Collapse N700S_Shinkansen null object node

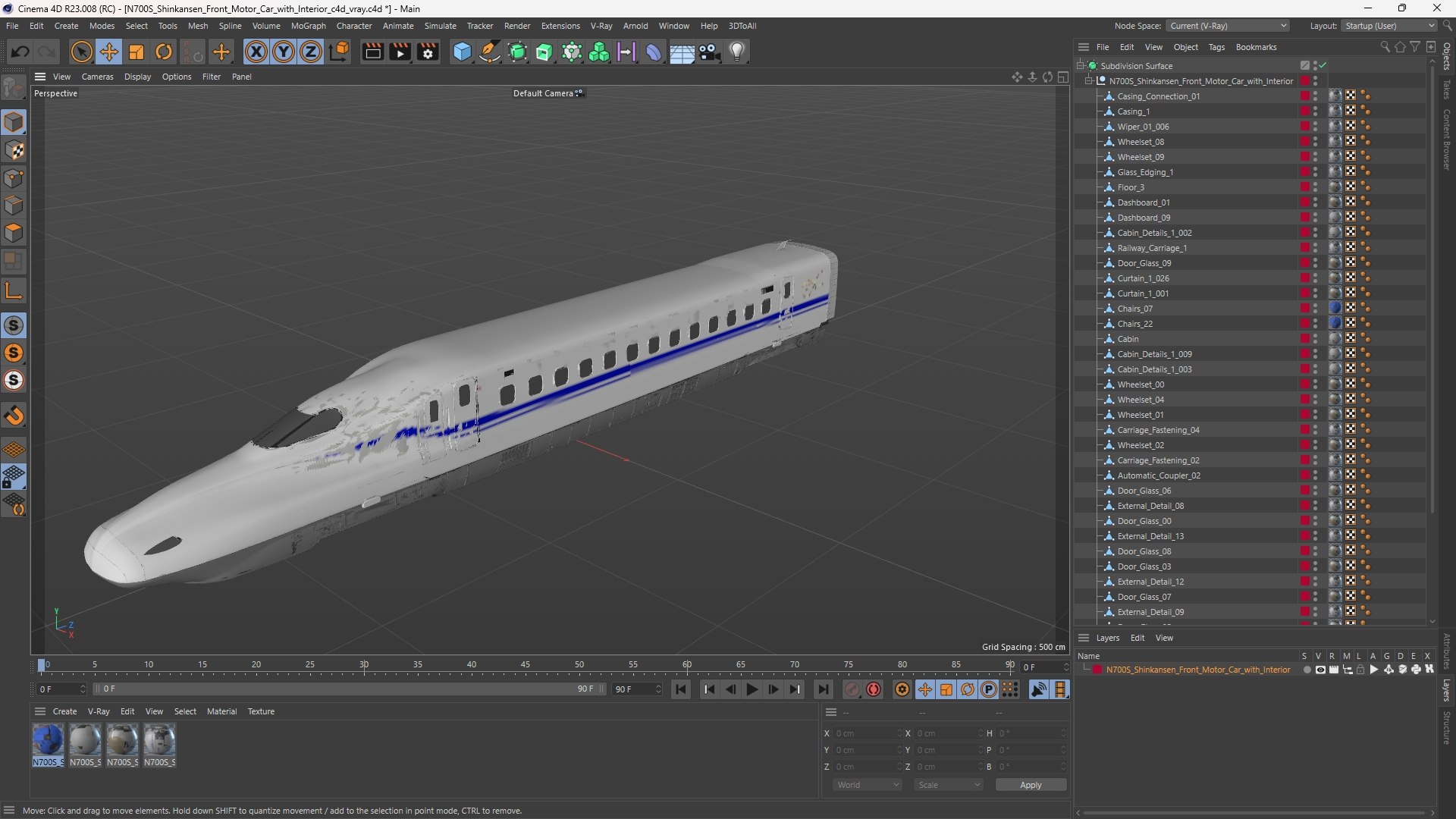[x=1089, y=81]
